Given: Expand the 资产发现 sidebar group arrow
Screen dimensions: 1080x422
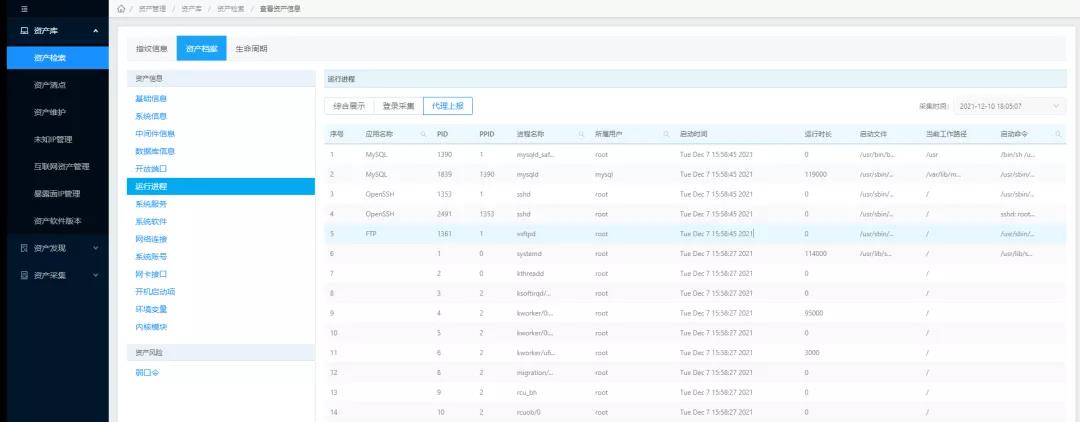Looking at the screenshot, I should pos(95,248).
